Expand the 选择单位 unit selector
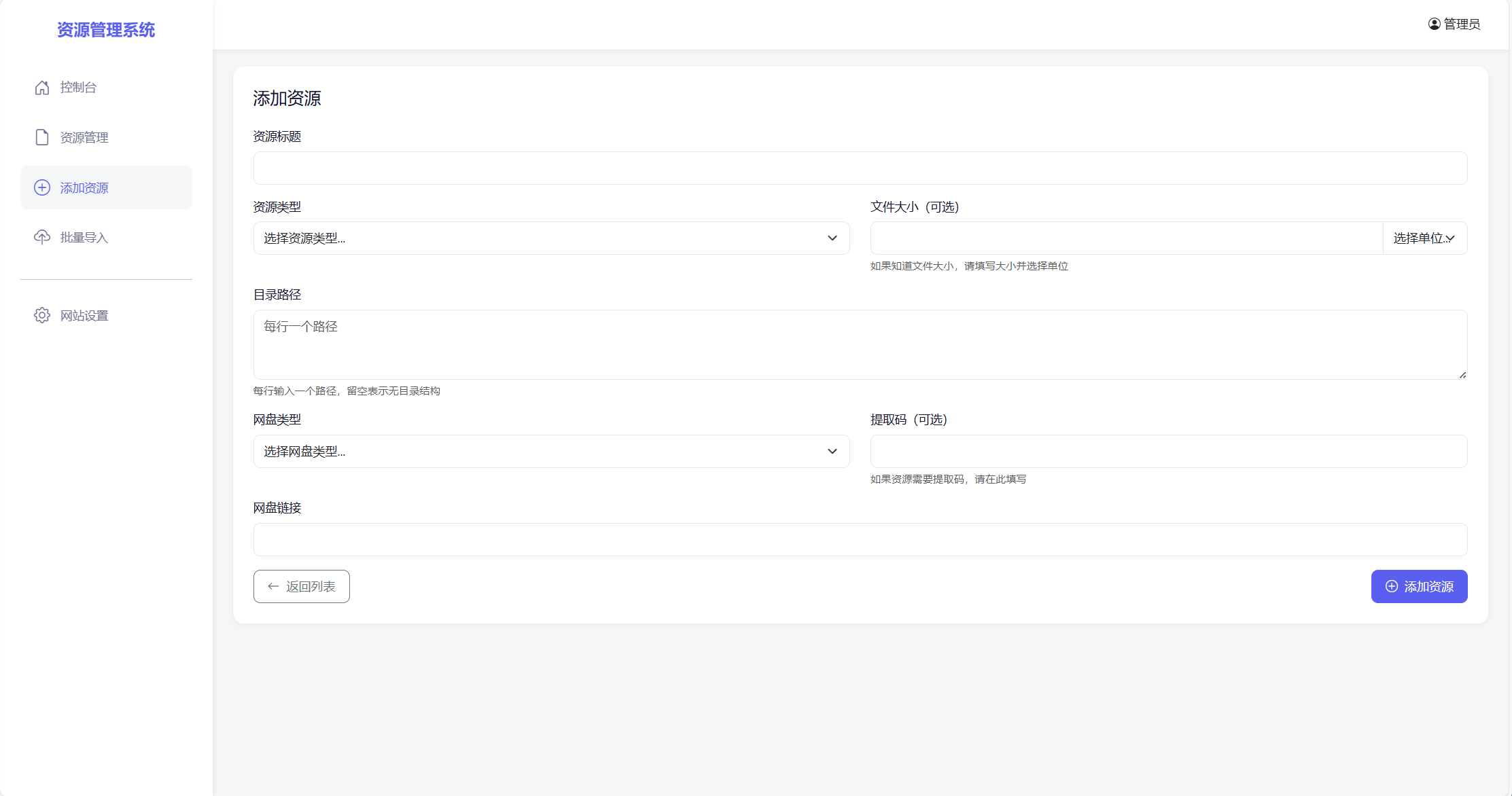1512x796 pixels. click(1424, 238)
